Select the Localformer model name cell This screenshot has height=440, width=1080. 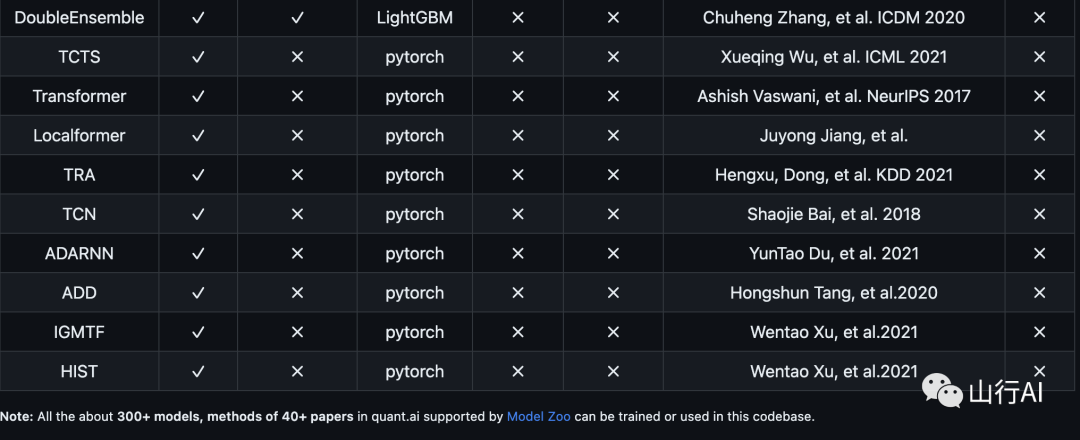(79, 136)
